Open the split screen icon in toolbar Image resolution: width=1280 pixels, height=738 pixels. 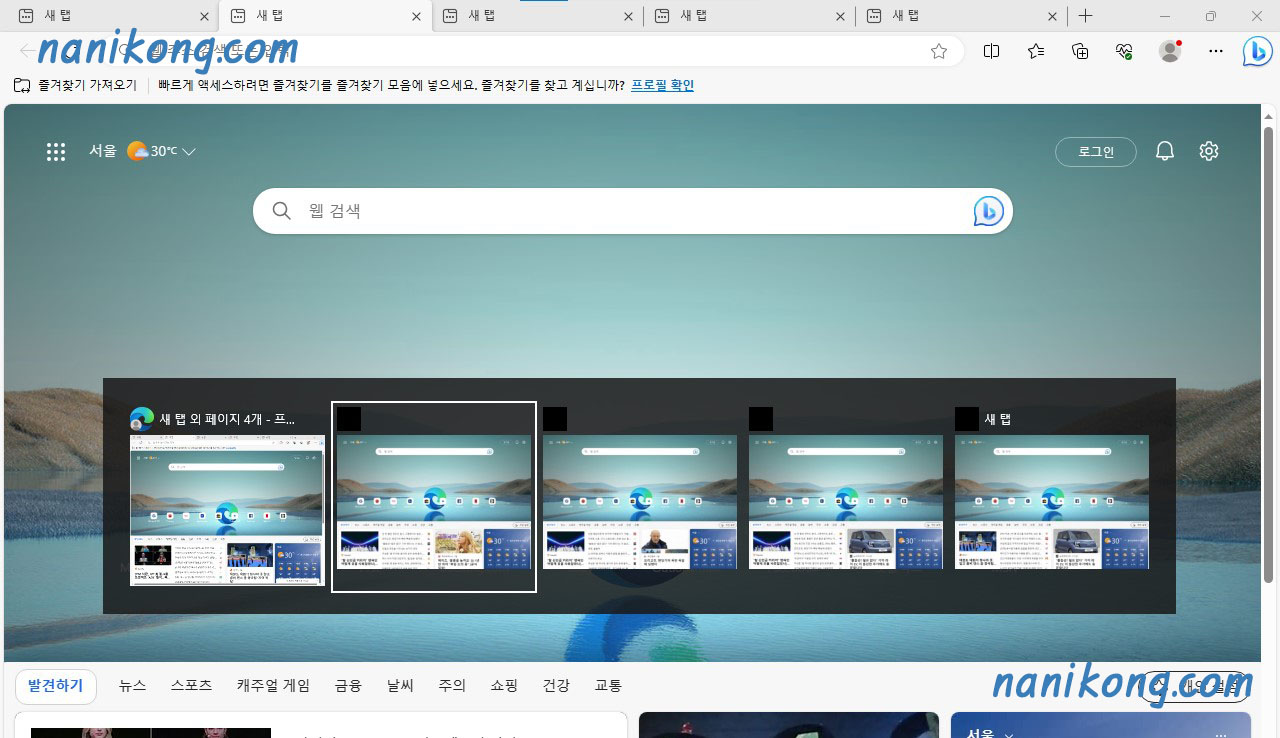(x=991, y=51)
